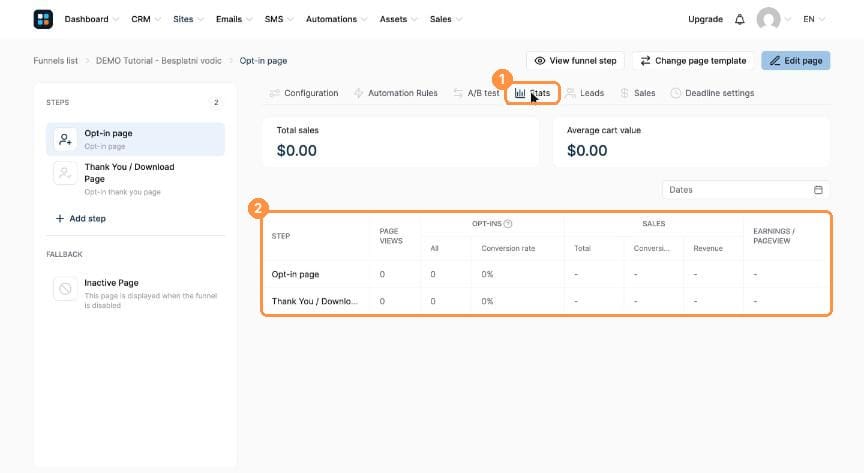
Task: Expand the CRM dropdown menu
Action: [x=146, y=19]
